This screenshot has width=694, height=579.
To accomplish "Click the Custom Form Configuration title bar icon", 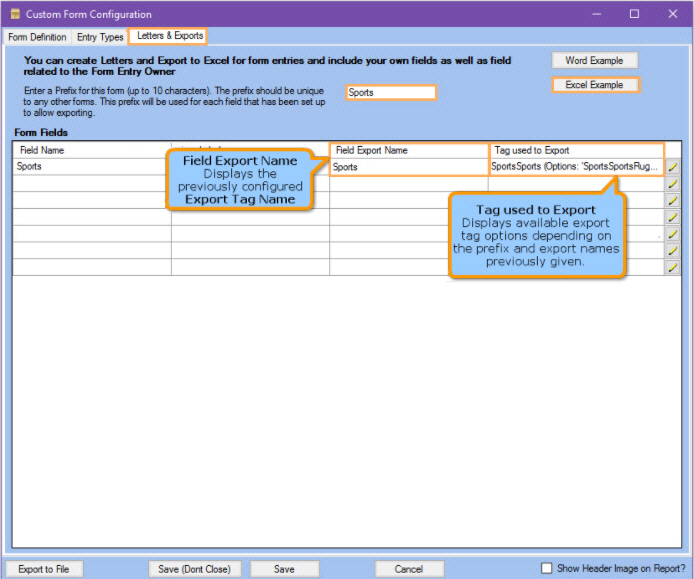I will (x=14, y=14).
